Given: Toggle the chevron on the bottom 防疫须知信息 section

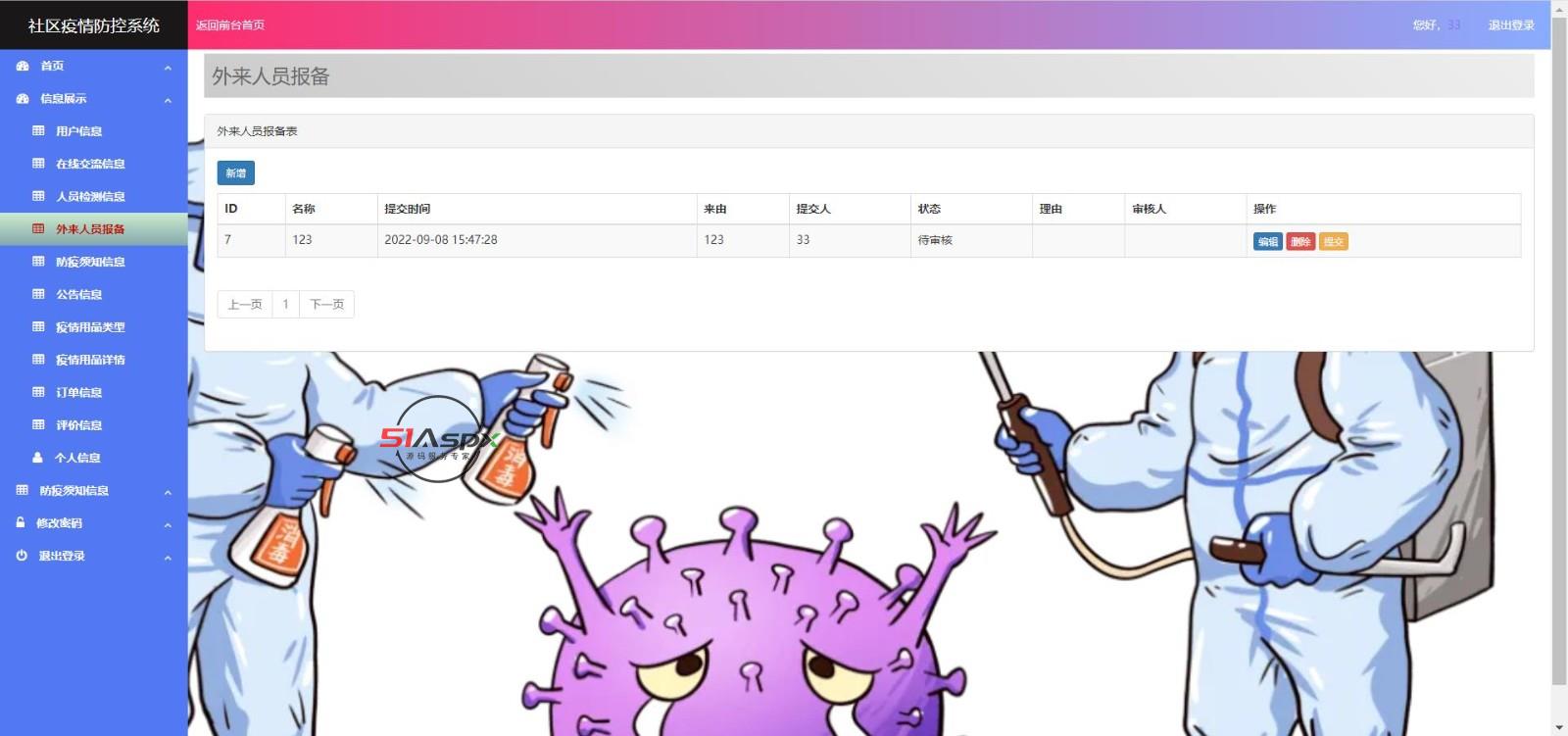Looking at the screenshot, I should 168,492.
